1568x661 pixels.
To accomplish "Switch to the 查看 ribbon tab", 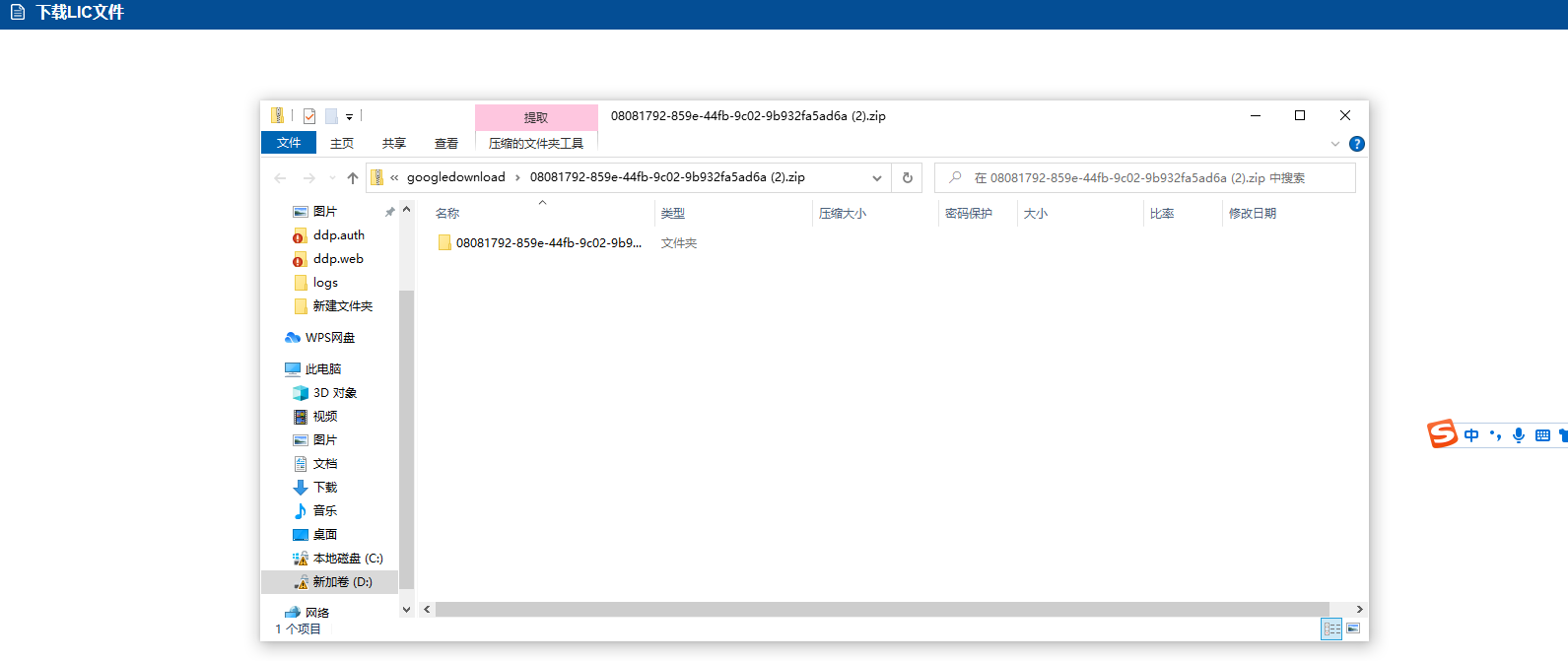I will (446, 144).
